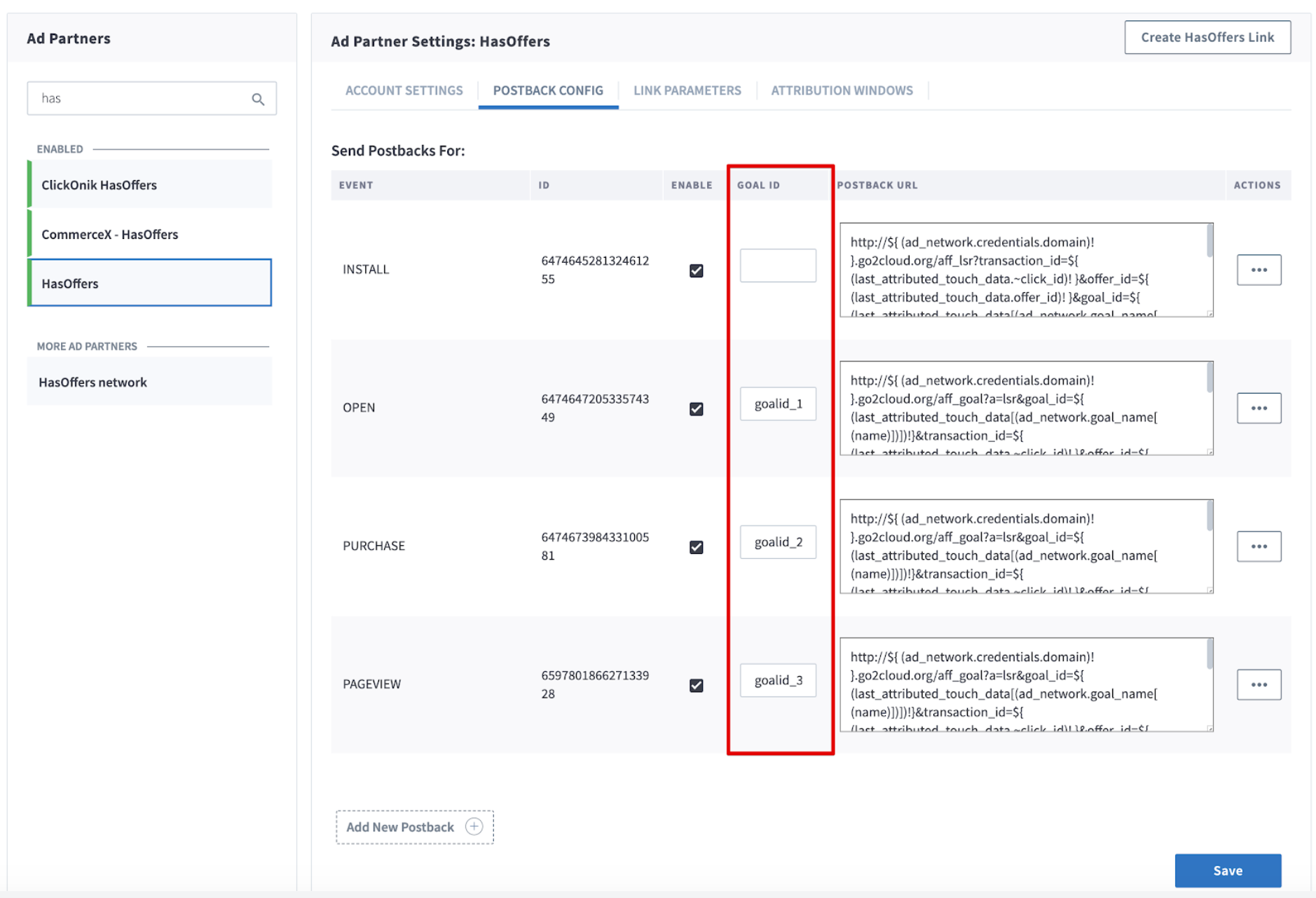Open actions menu for OPEN row
This screenshot has width=1316, height=898.
[x=1259, y=408]
